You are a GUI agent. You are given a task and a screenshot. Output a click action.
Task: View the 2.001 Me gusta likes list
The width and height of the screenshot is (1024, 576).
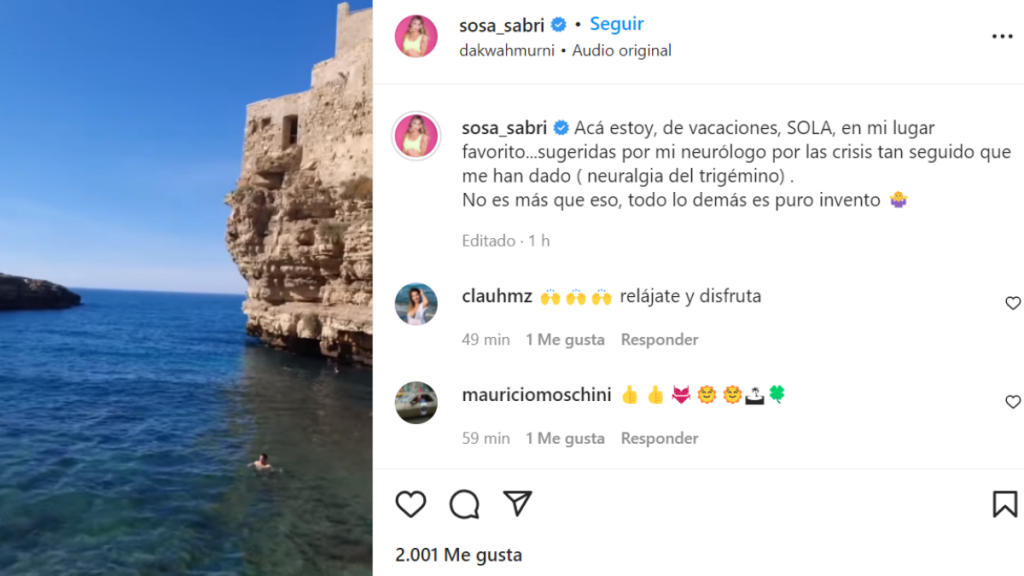coord(458,554)
